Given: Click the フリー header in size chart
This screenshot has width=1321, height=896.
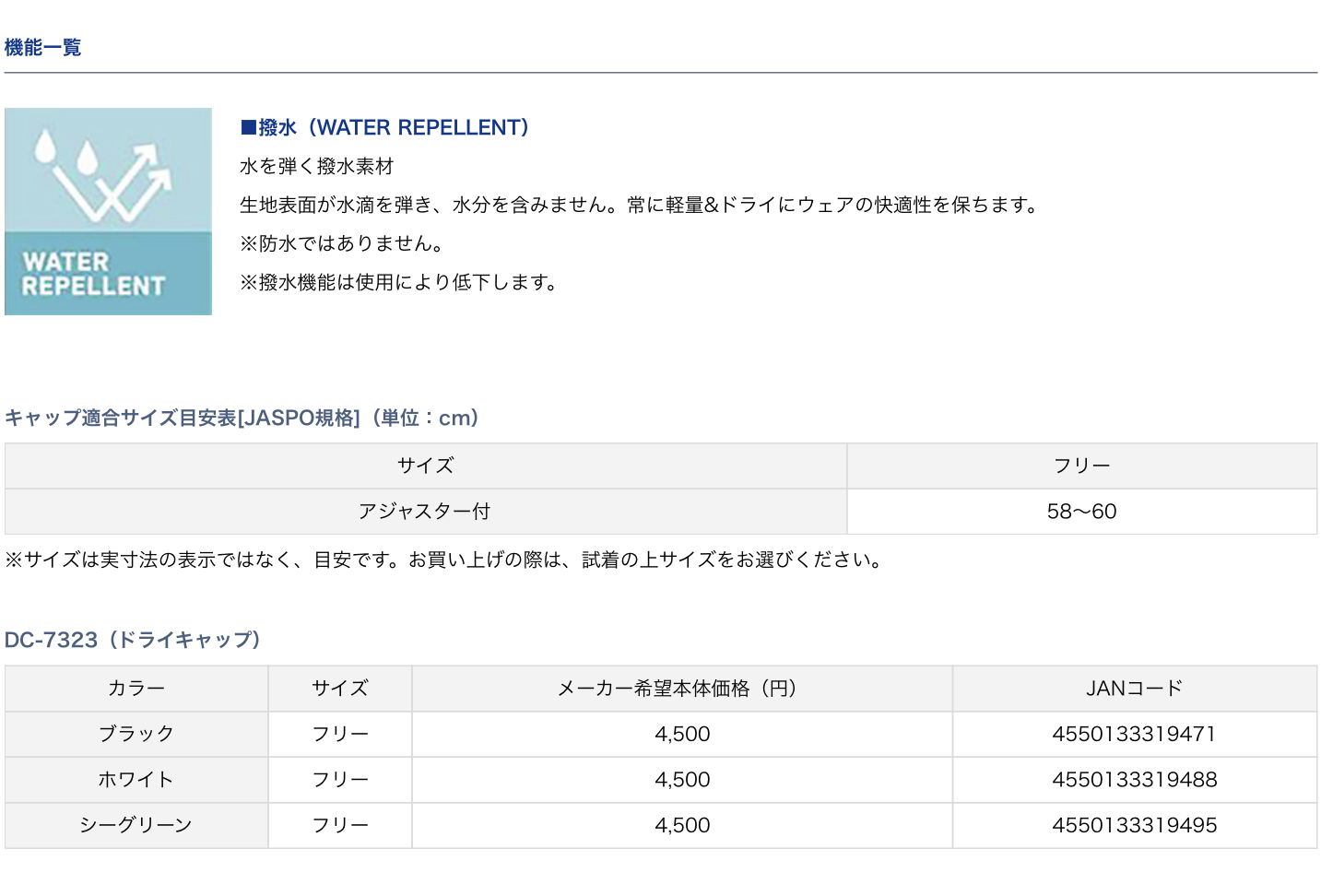Looking at the screenshot, I should pyautogui.click(x=1081, y=466).
